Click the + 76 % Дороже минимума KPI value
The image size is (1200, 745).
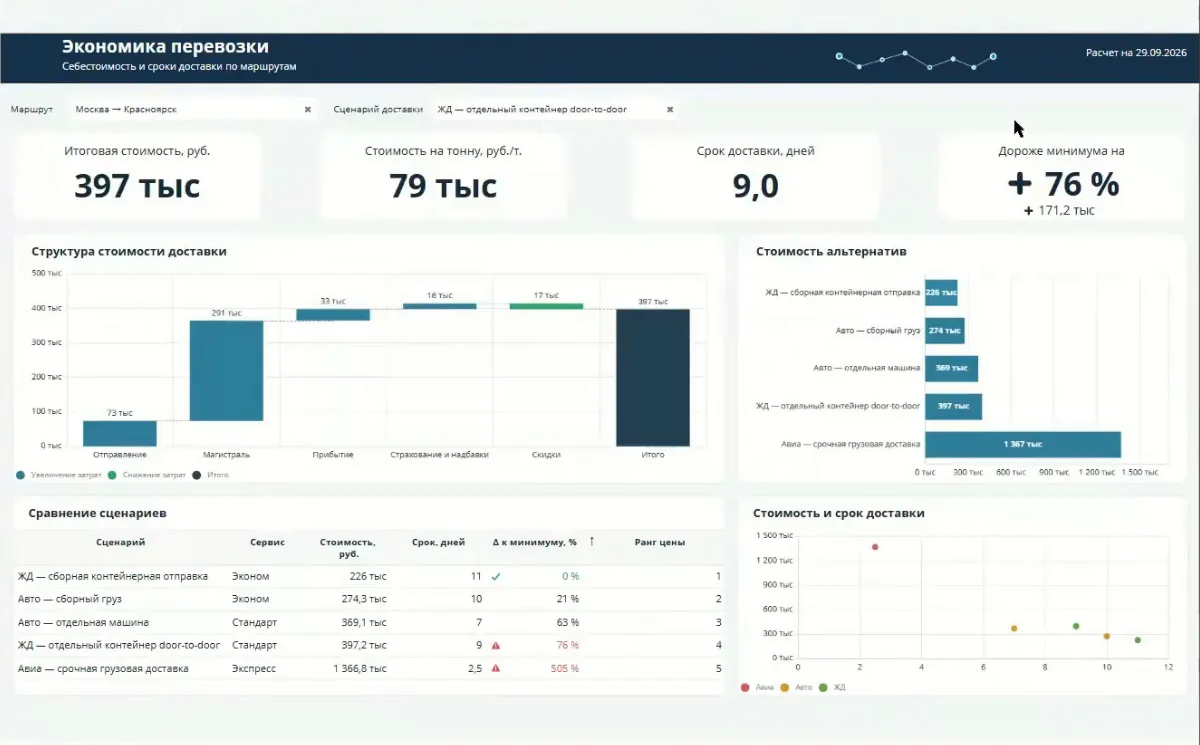(1062, 184)
